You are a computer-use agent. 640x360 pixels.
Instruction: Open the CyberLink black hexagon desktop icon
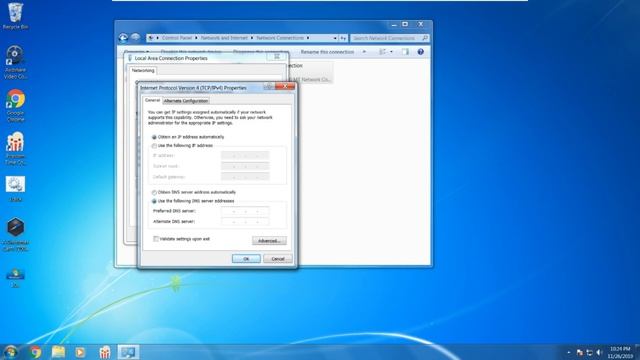(x=15, y=234)
